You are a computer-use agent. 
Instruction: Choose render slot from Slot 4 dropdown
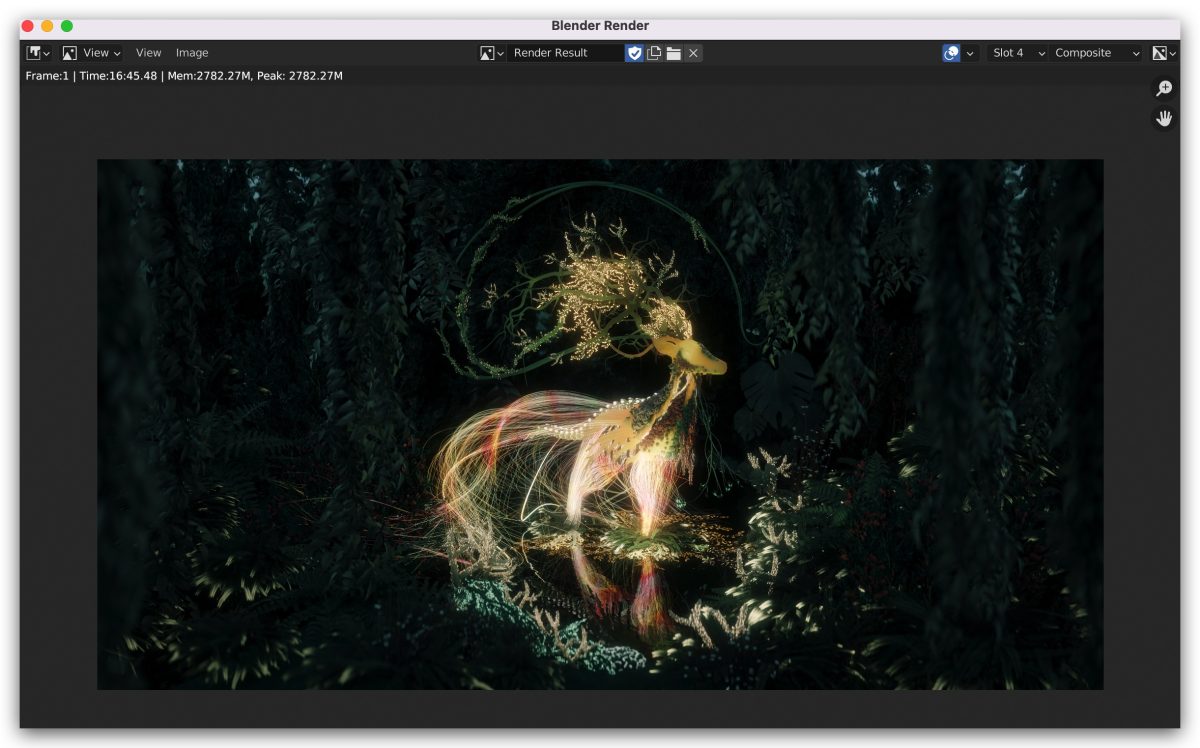coord(1017,53)
